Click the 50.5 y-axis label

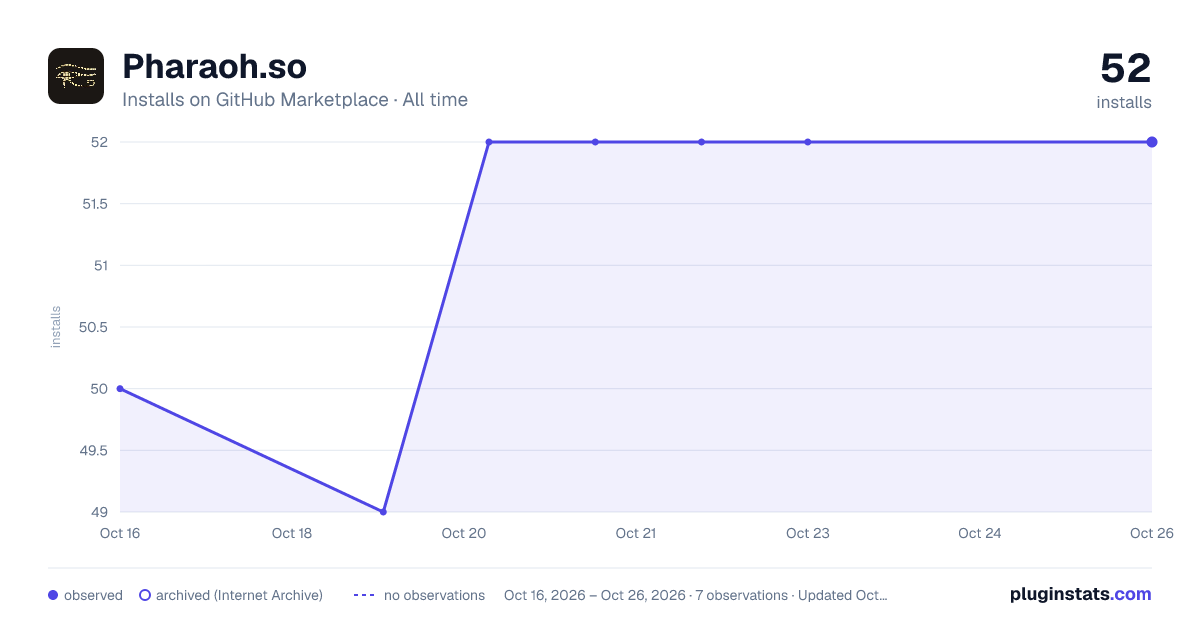(94, 327)
